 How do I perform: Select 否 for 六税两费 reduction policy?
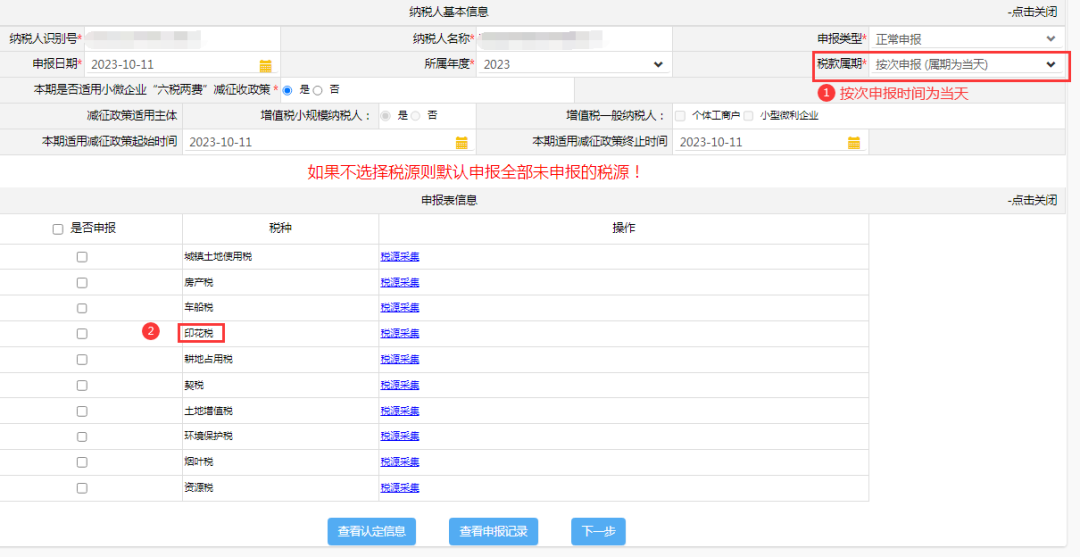(x=318, y=90)
